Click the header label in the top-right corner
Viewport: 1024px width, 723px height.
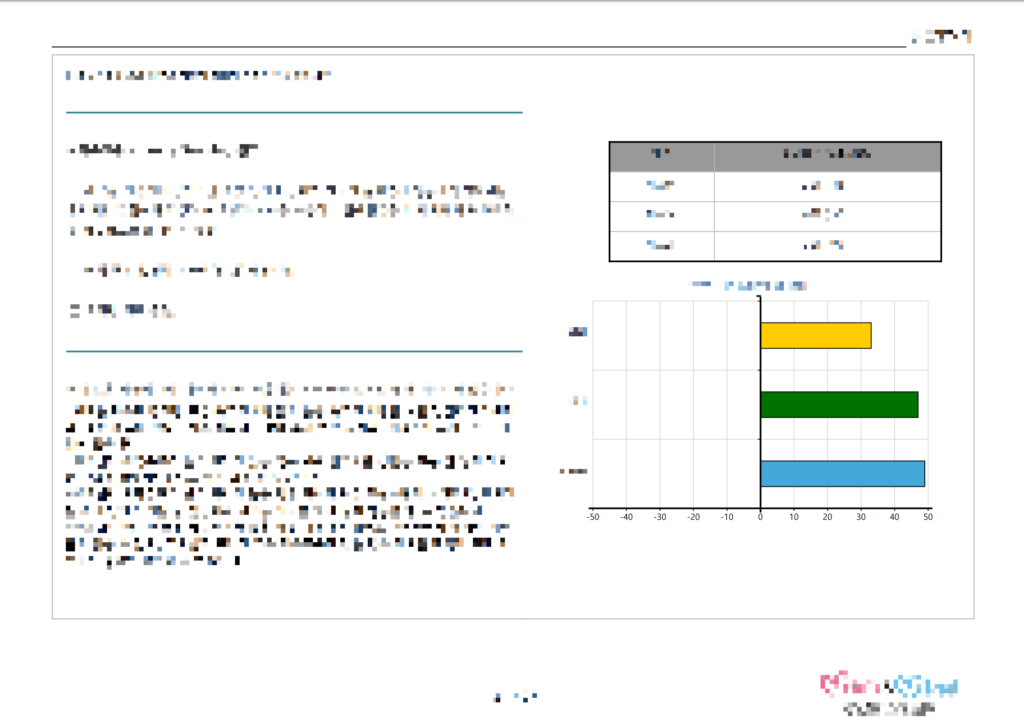[941, 37]
